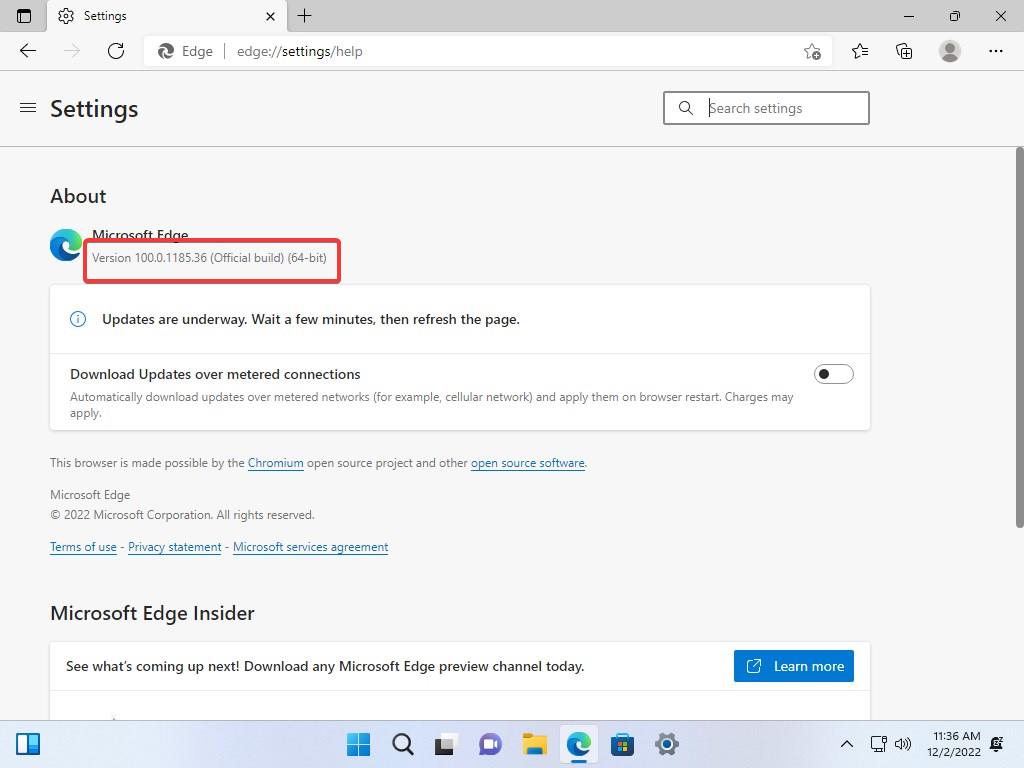The image size is (1024, 768).
Task: Click the back navigation arrow
Action: [x=27, y=51]
